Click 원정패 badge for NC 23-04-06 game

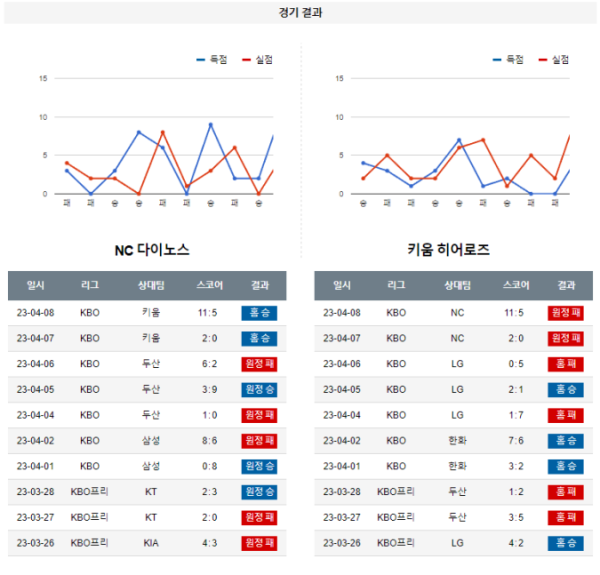[x=259, y=364]
